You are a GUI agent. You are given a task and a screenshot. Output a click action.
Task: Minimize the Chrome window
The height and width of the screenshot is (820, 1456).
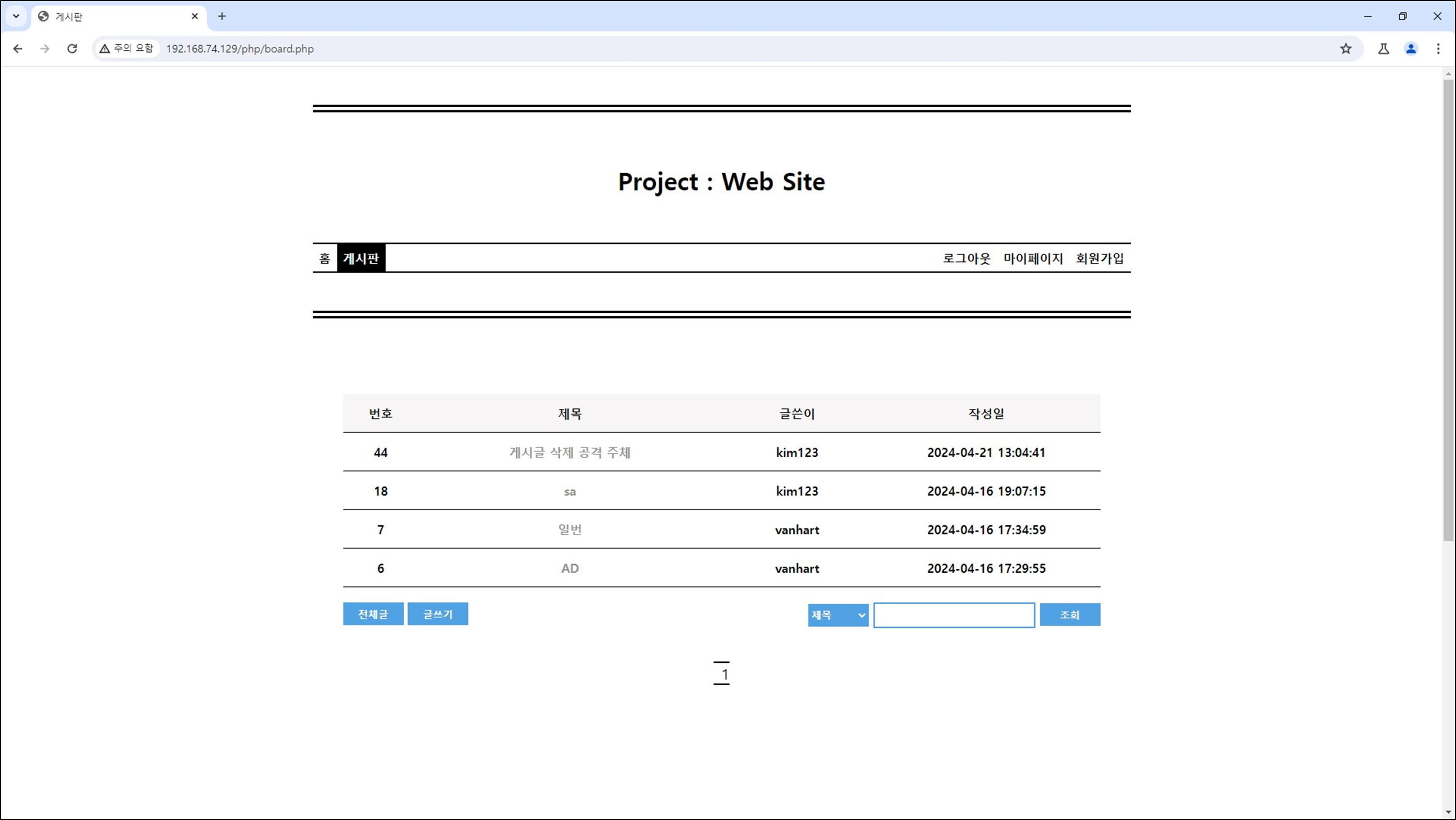1368,16
